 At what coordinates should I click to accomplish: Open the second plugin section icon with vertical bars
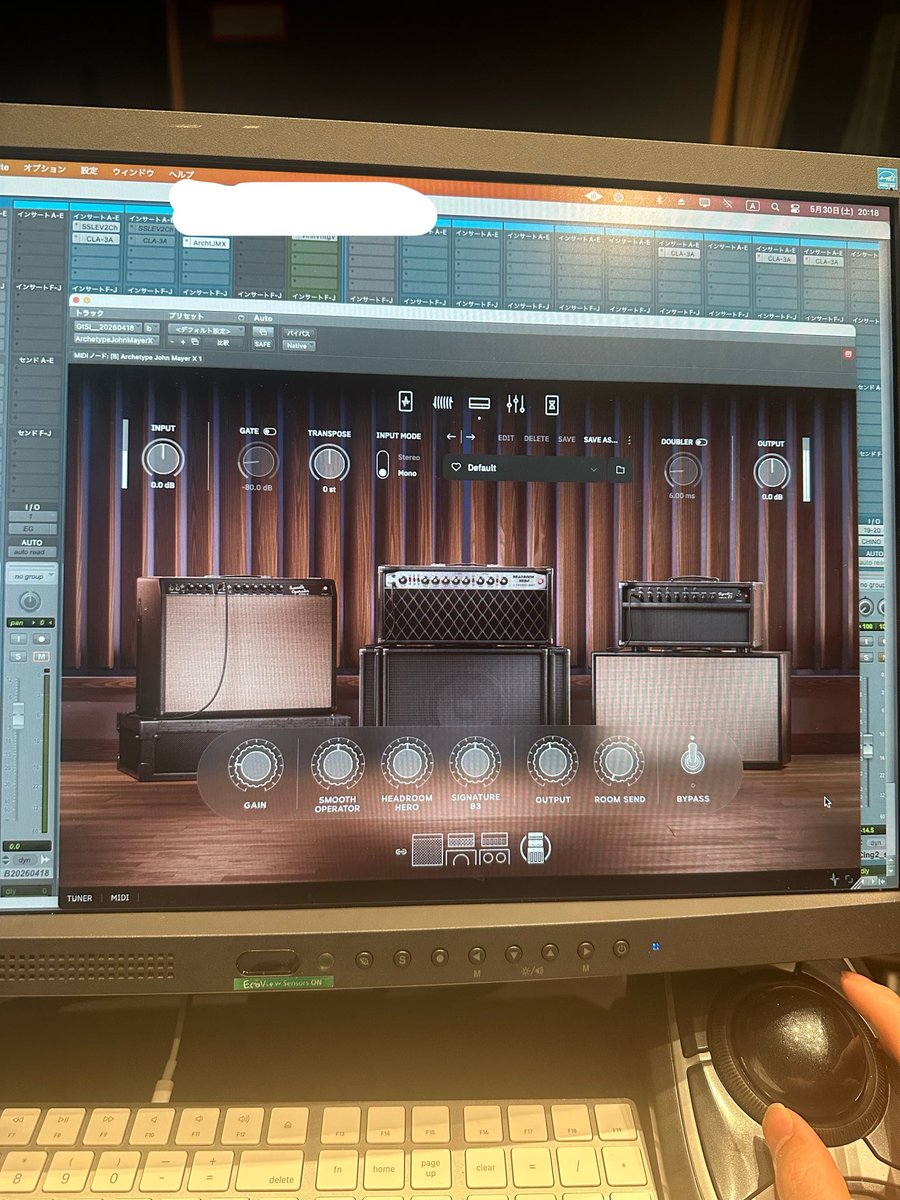442,402
